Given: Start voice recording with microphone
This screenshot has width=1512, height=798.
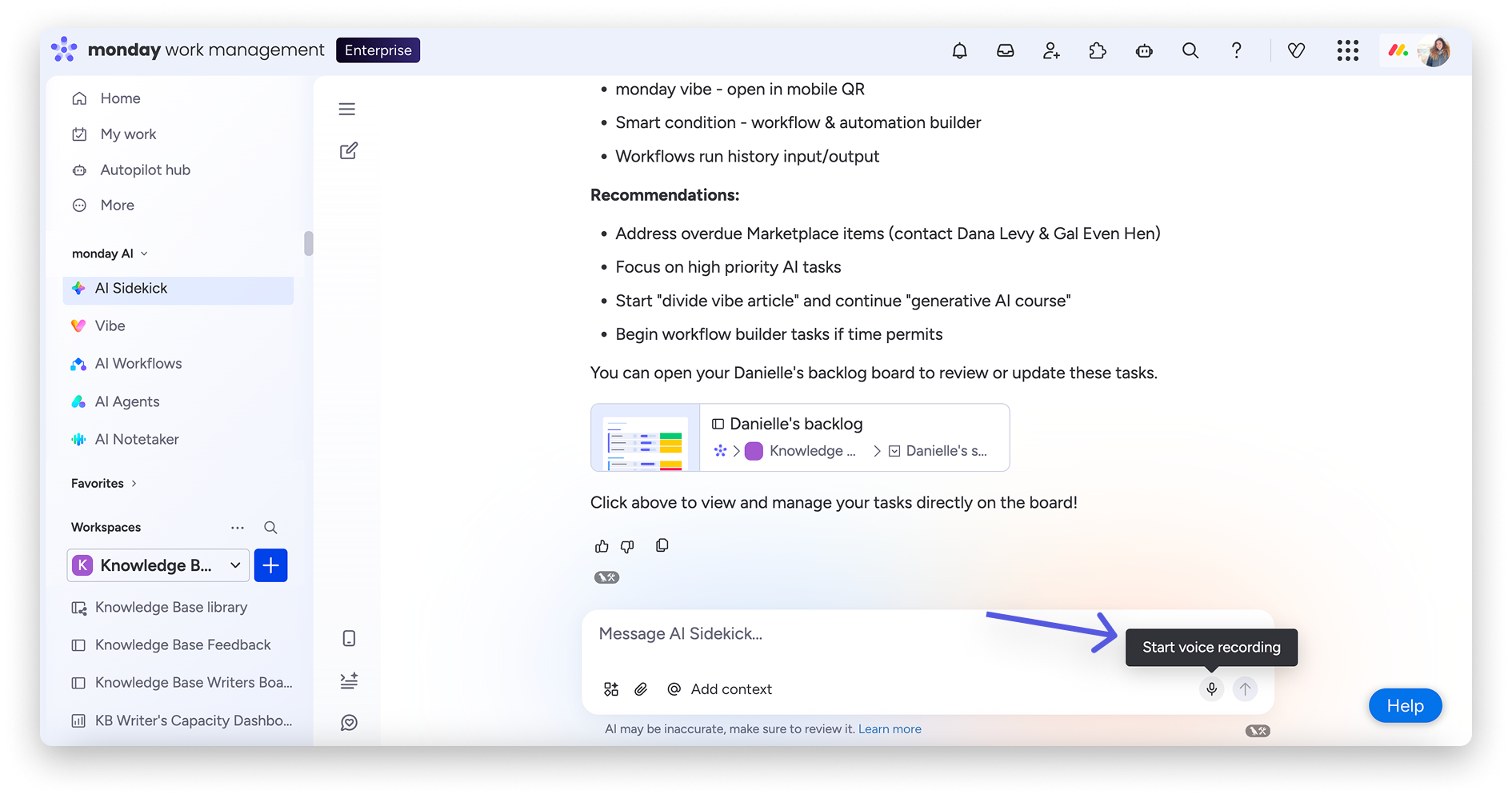Looking at the screenshot, I should click(x=1212, y=689).
